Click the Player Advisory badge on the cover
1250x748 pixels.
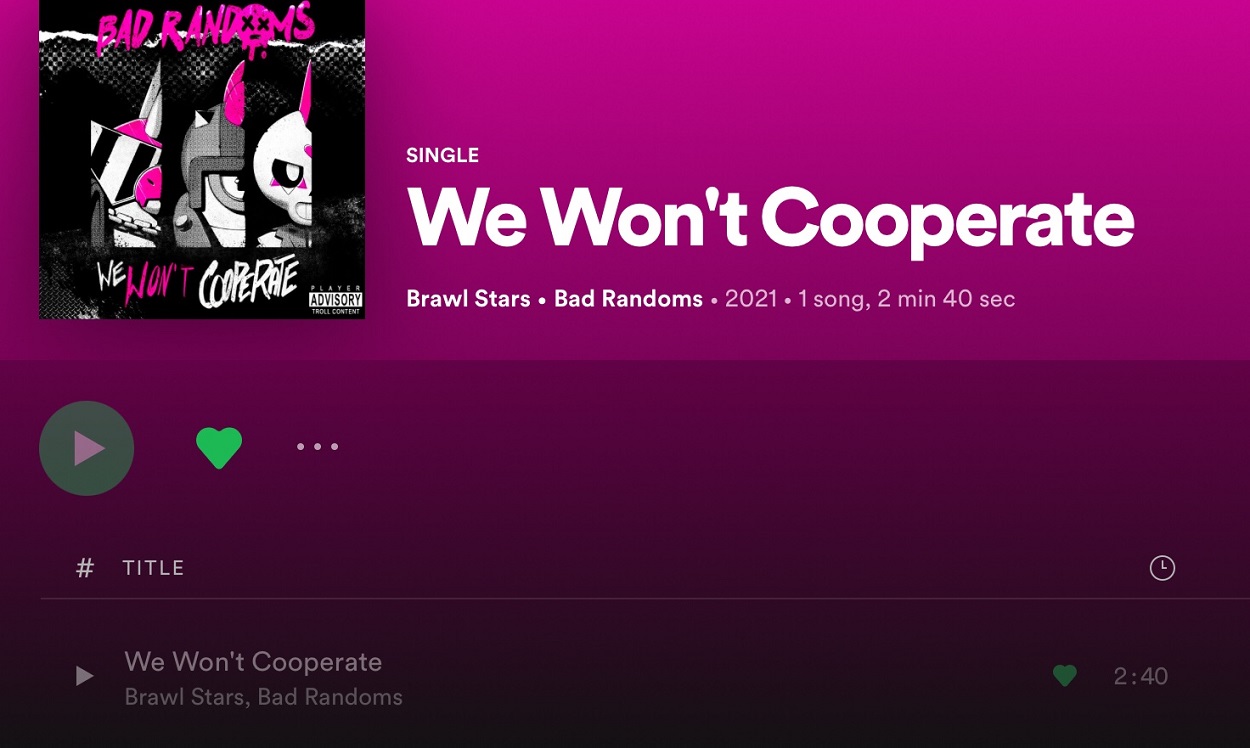(335, 300)
